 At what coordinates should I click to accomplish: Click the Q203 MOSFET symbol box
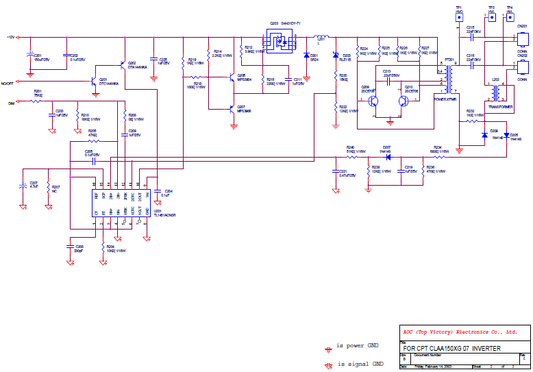[279, 41]
